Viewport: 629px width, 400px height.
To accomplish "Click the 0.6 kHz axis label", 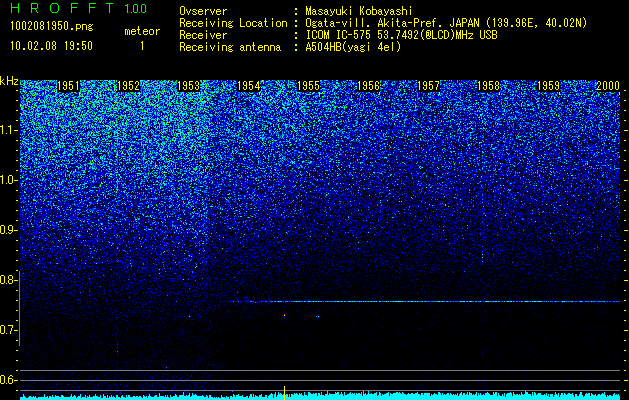I will 9,380.
